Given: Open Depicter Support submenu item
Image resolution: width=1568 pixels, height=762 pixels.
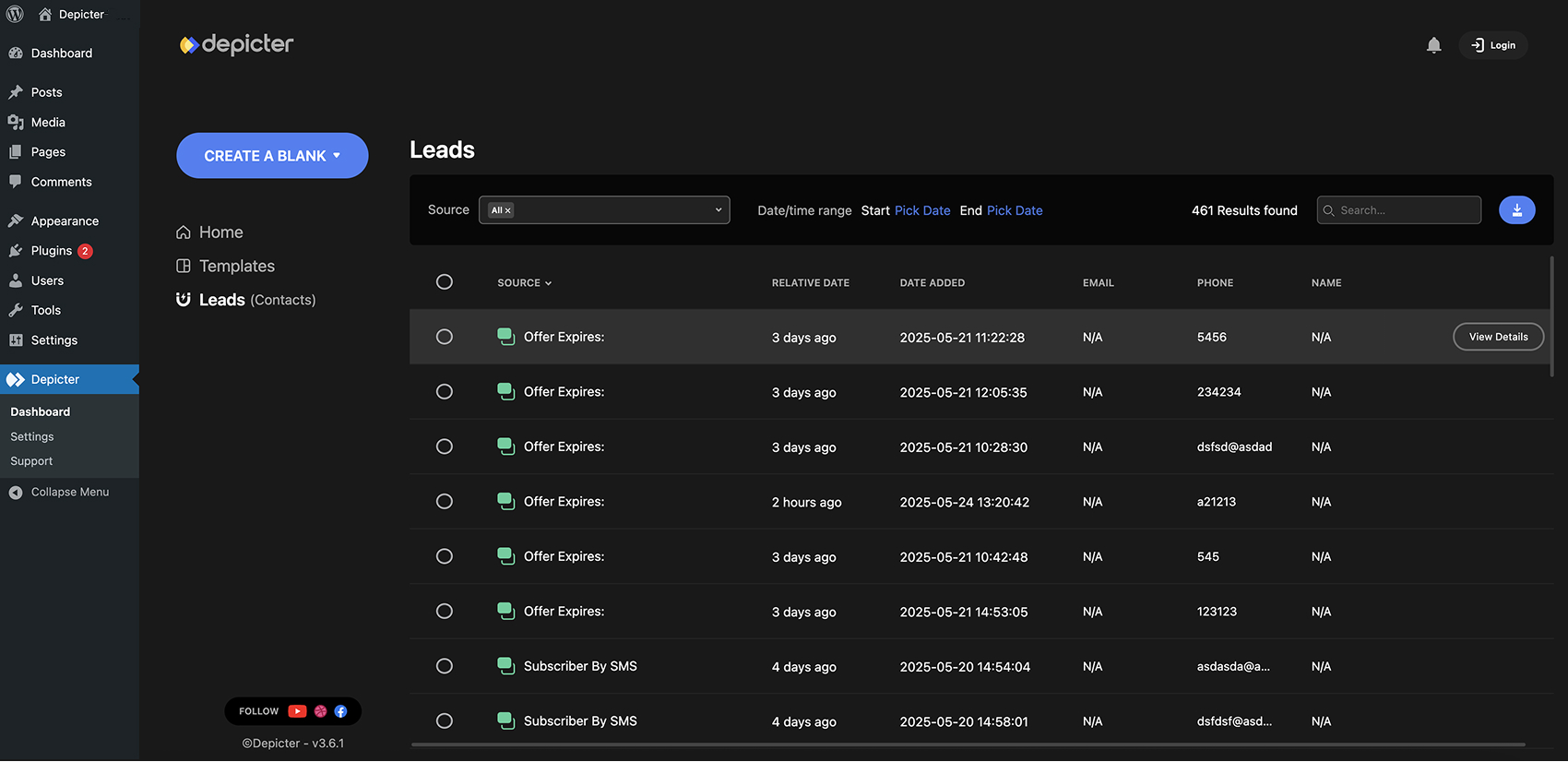Looking at the screenshot, I should coord(31,461).
